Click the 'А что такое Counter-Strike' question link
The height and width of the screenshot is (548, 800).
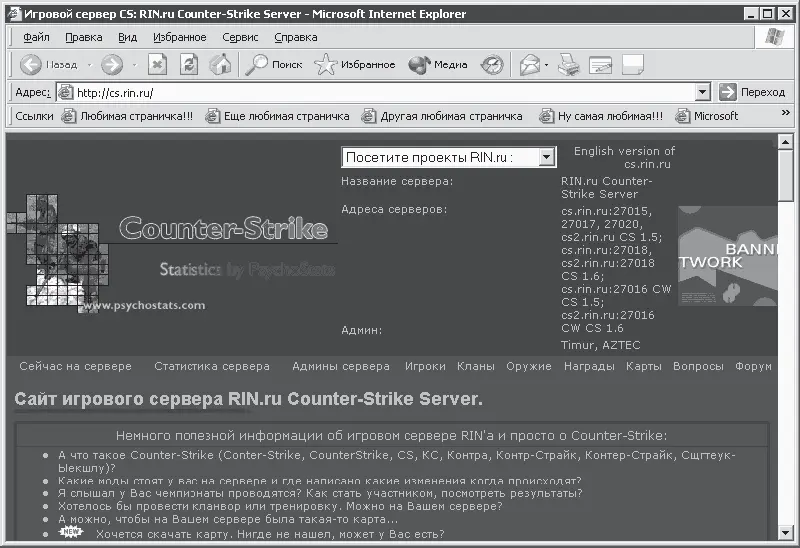pos(396,461)
